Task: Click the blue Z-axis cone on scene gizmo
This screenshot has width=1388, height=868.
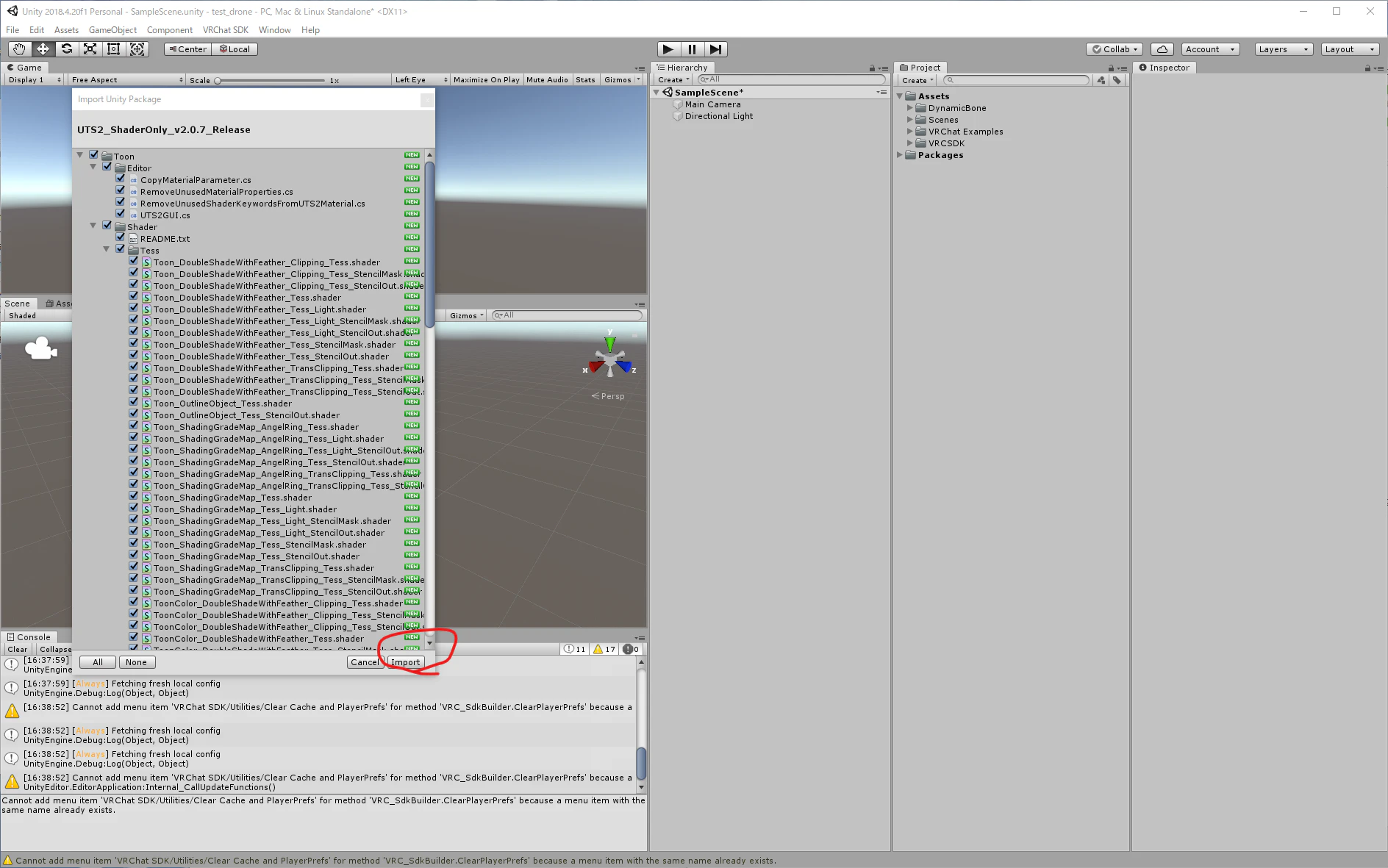Action: coord(624,366)
